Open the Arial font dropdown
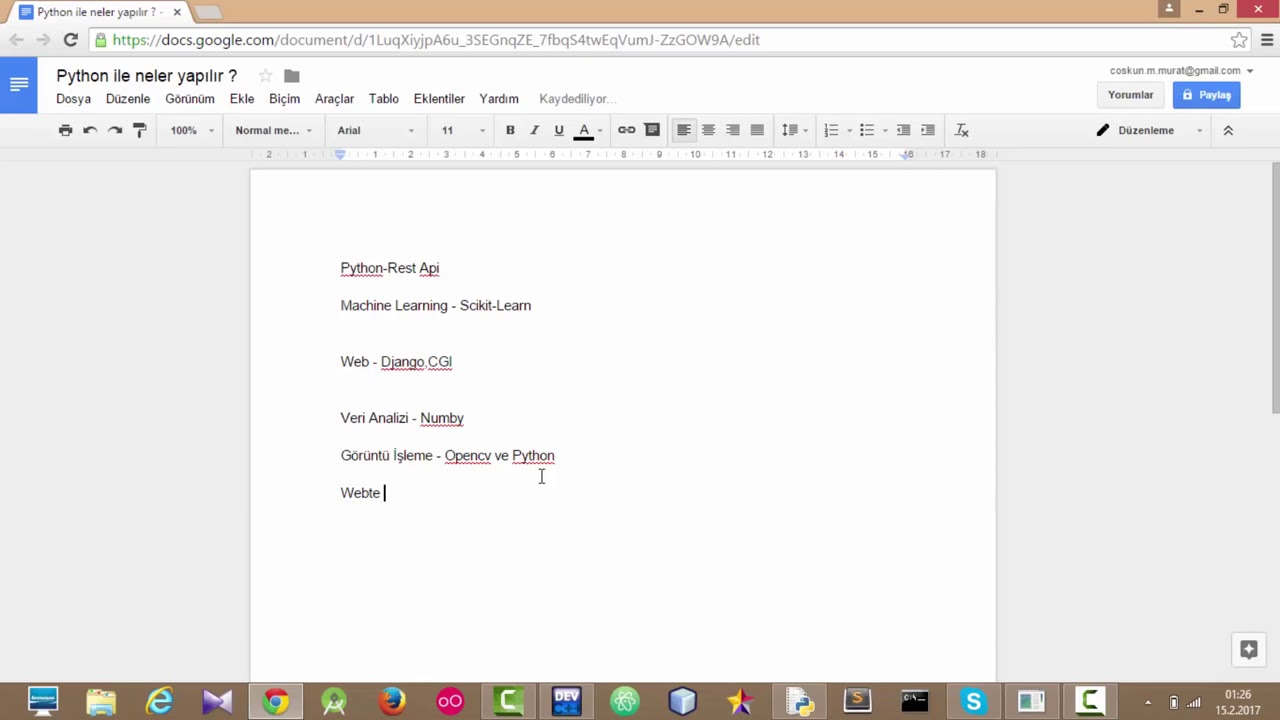Screen dimensions: 1280x720 point(376,130)
